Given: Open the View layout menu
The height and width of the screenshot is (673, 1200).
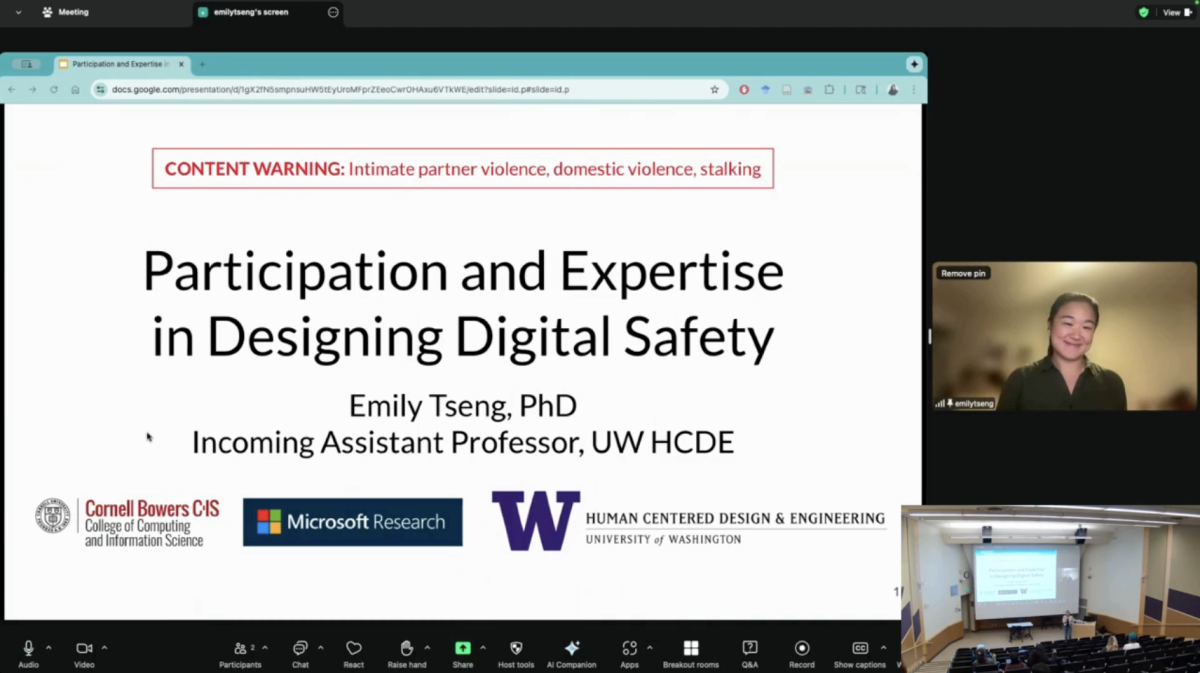Looking at the screenshot, I should pyautogui.click(x=1176, y=12).
